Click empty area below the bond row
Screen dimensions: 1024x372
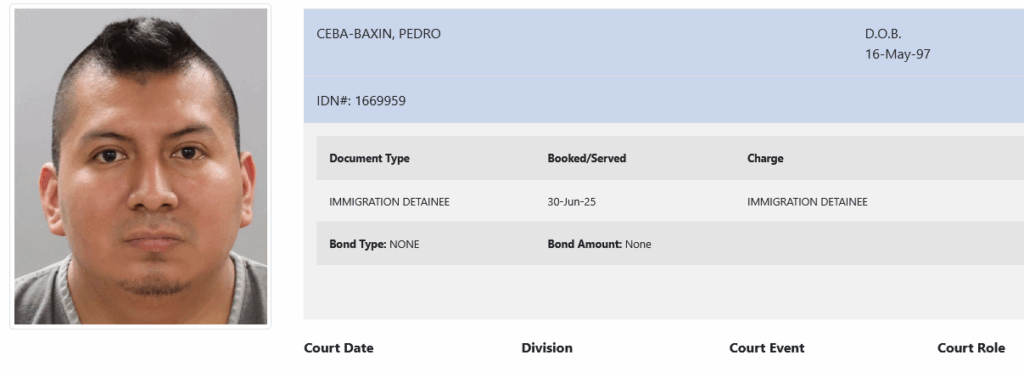(664, 292)
